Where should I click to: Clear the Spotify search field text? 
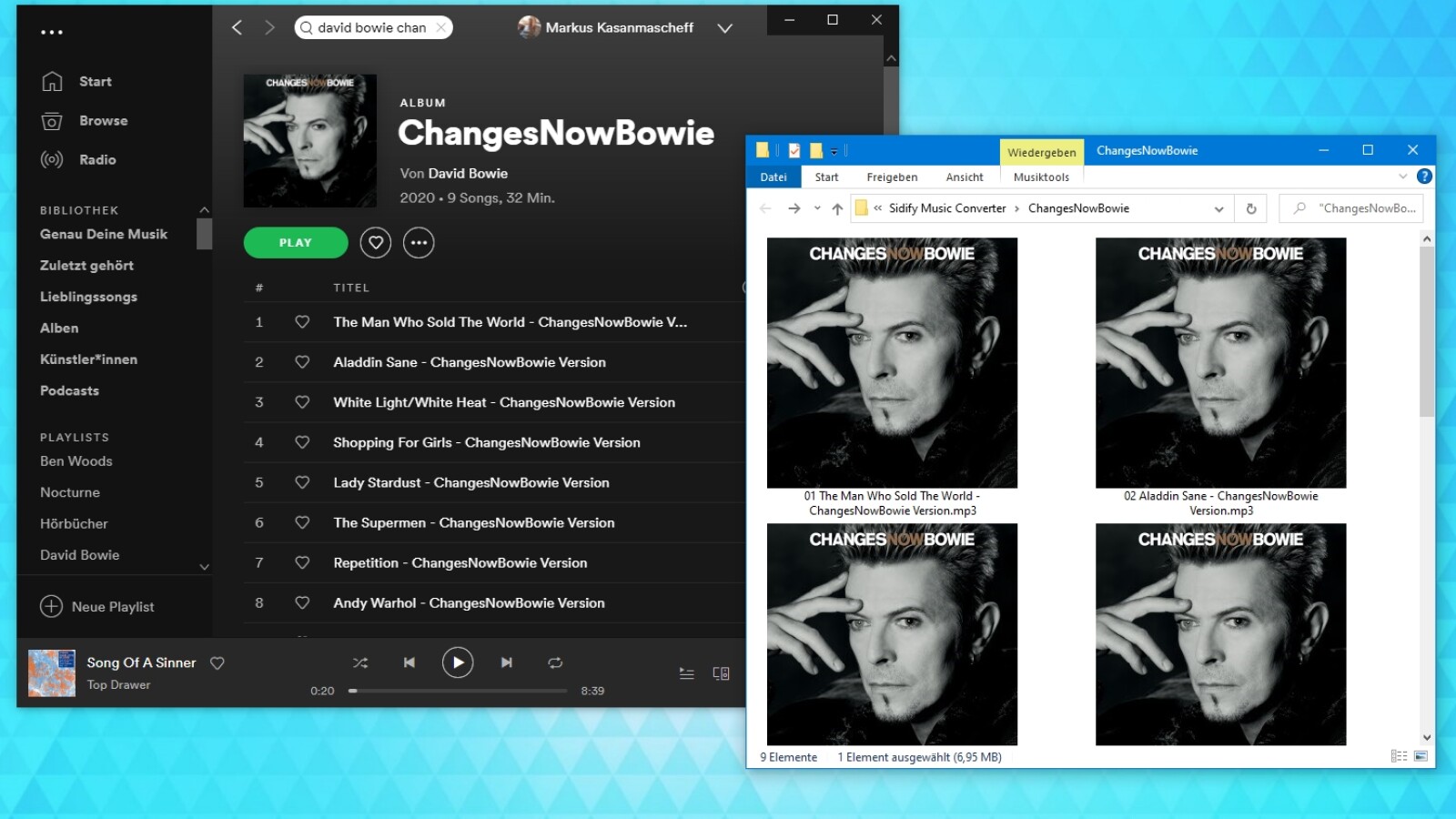pos(440,27)
